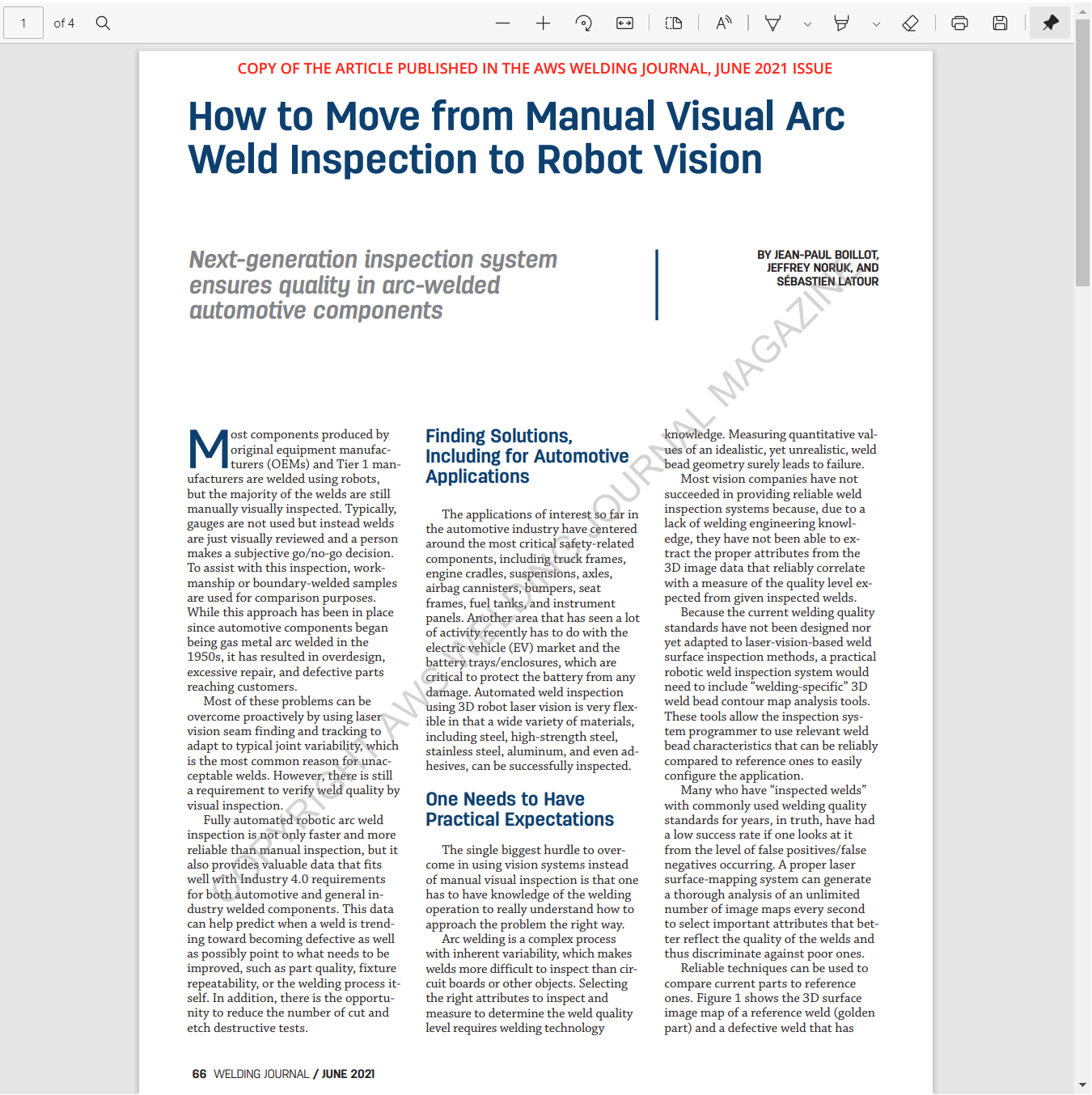Click the page number input field
Viewport: 1092px width, 1095px height.
click(23, 23)
